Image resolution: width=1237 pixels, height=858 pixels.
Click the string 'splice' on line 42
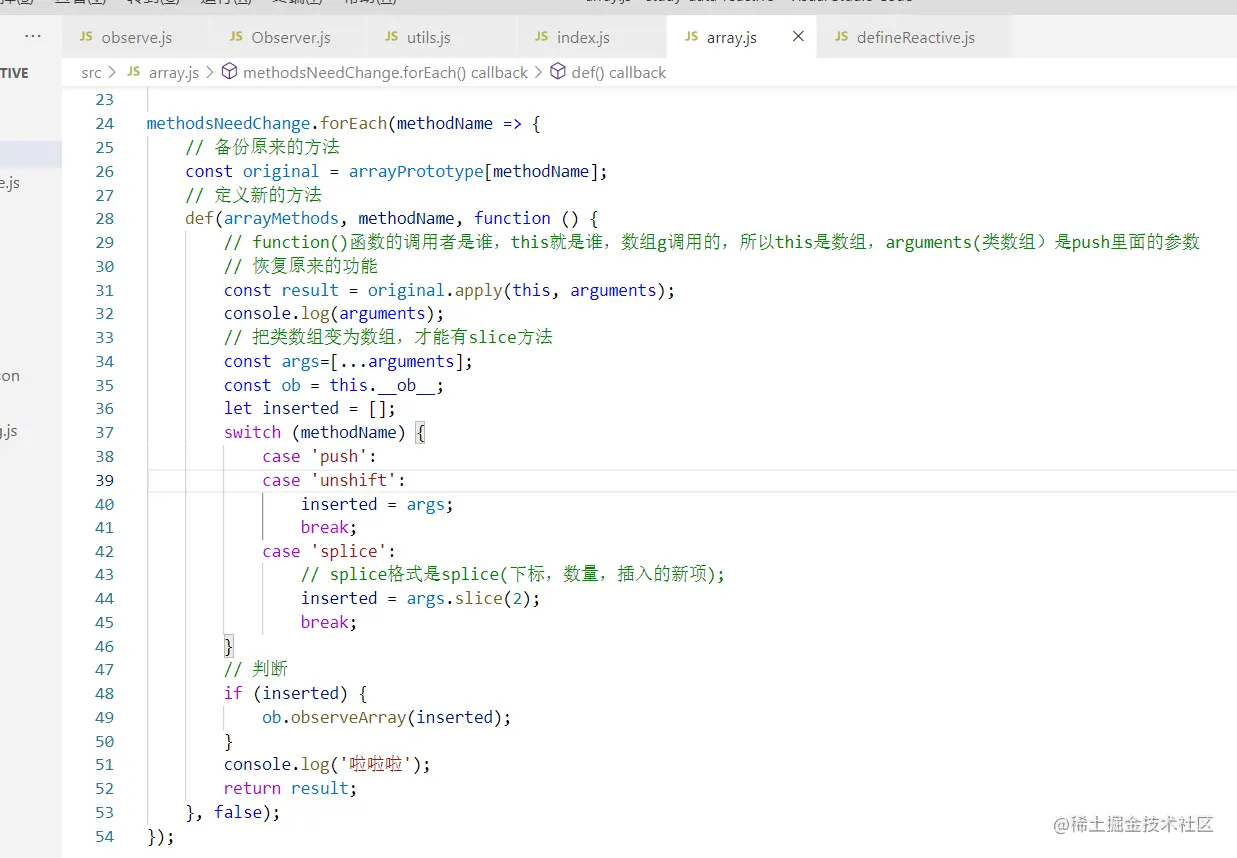[x=348, y=551]
